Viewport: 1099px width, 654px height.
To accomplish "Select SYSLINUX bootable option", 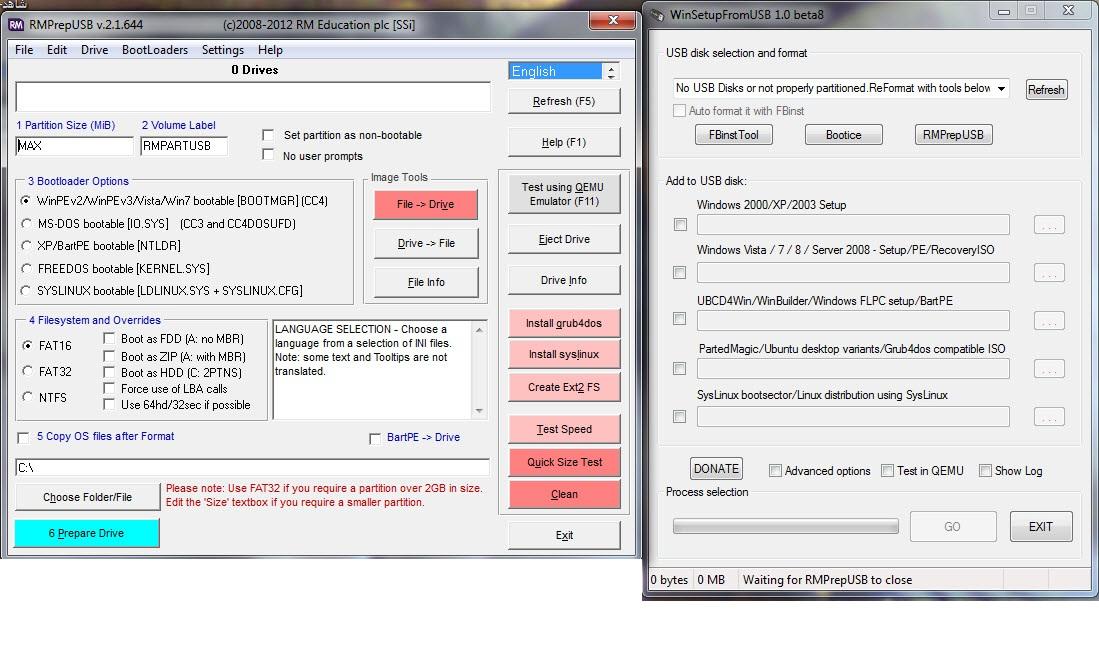I will [26, 290].
